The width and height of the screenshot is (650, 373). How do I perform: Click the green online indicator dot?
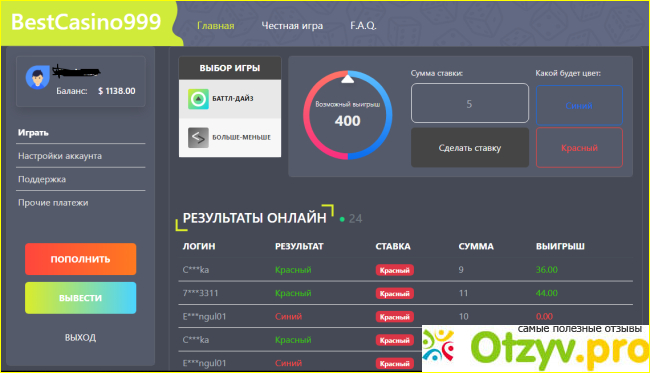pos(342,219)
